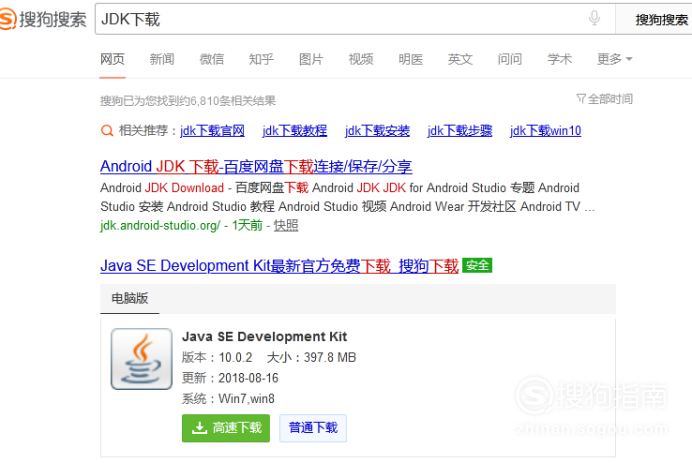Click update date 2018-08-16
The image size is (692, 463).
point(248,378)
